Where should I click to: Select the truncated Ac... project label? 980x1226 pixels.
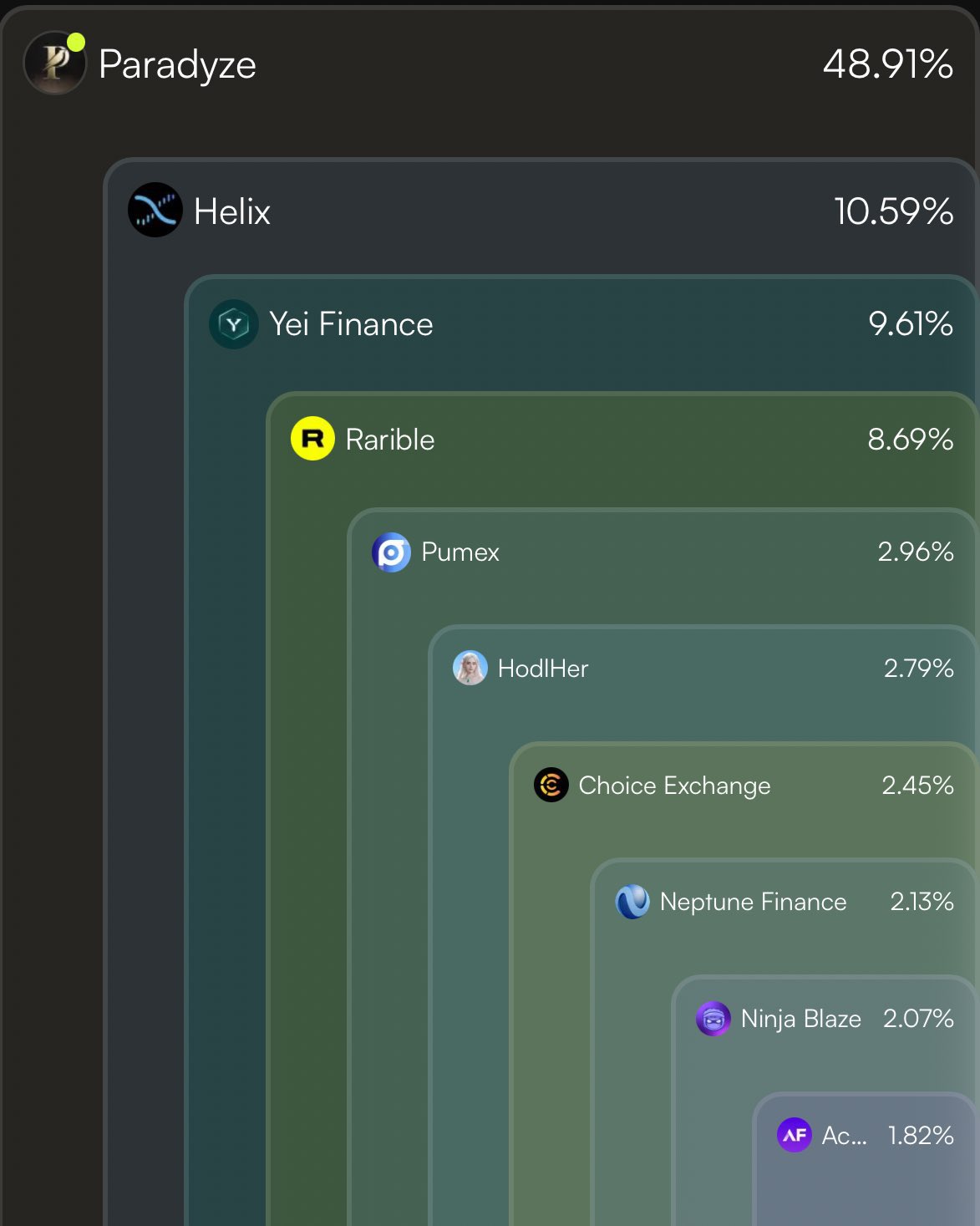click(x=844, y=1136)
